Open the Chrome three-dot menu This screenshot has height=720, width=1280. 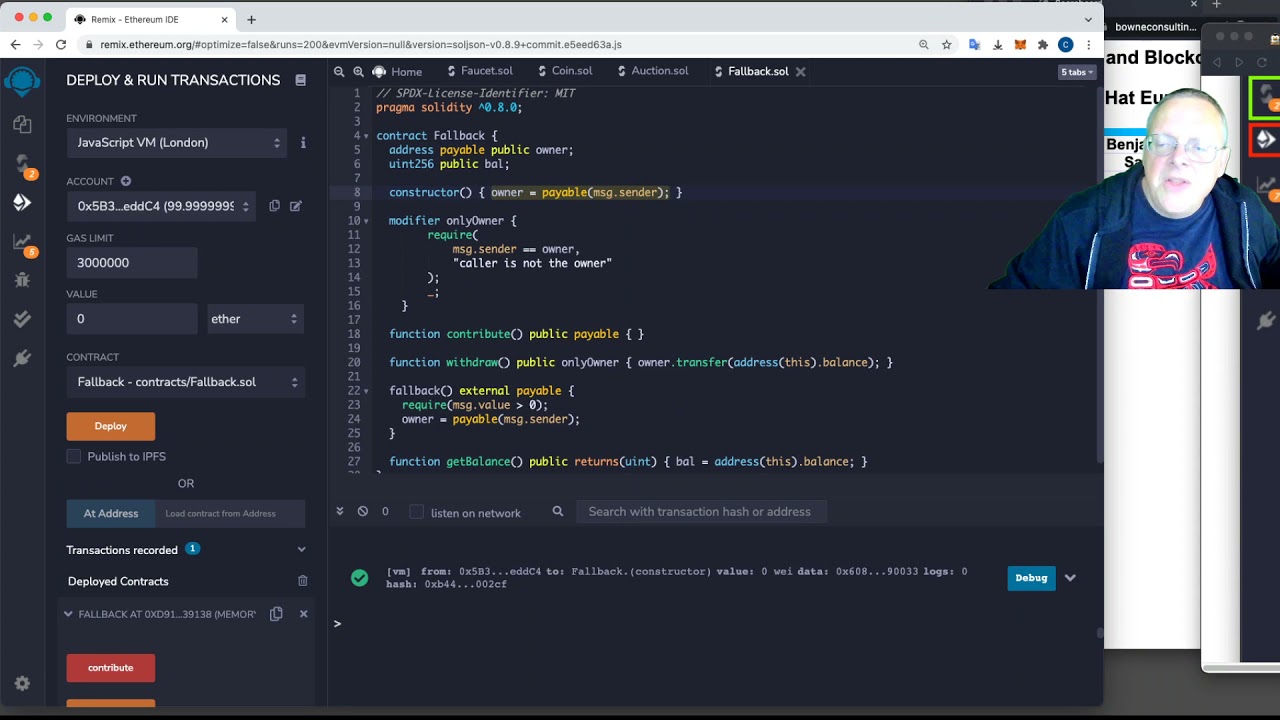[1088, 45]
